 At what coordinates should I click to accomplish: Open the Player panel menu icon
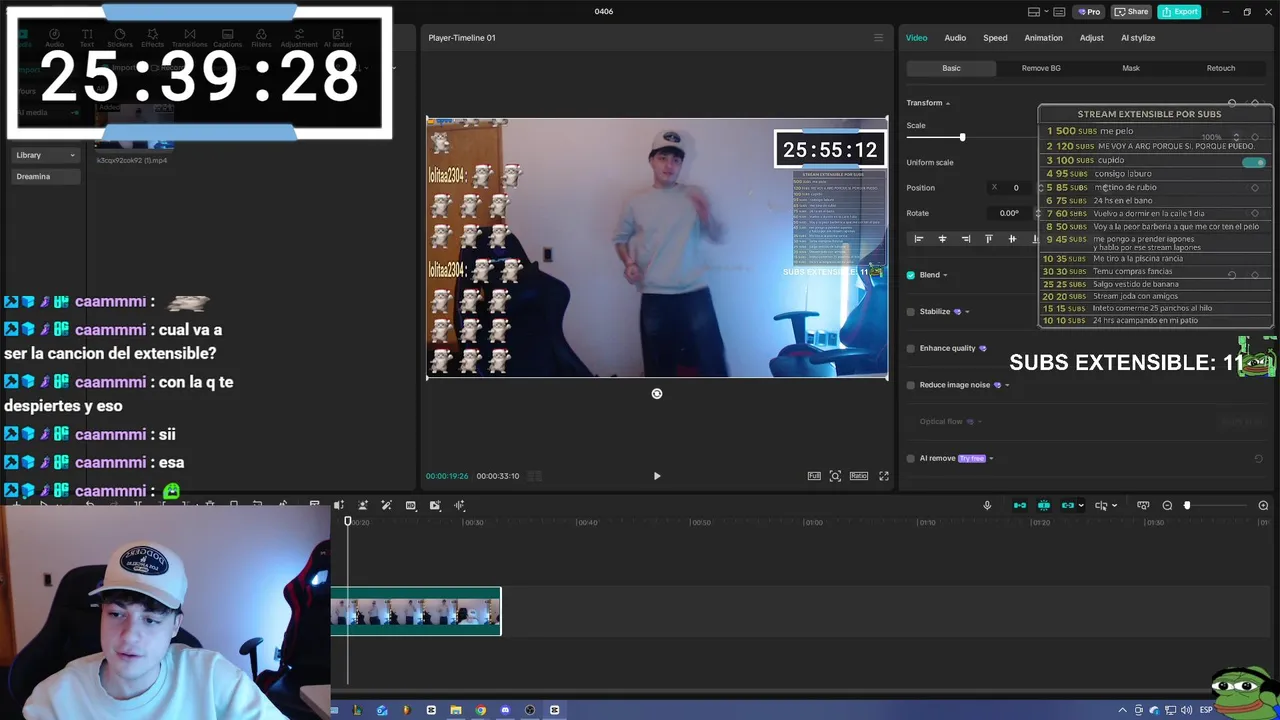[x=878, y=38]
